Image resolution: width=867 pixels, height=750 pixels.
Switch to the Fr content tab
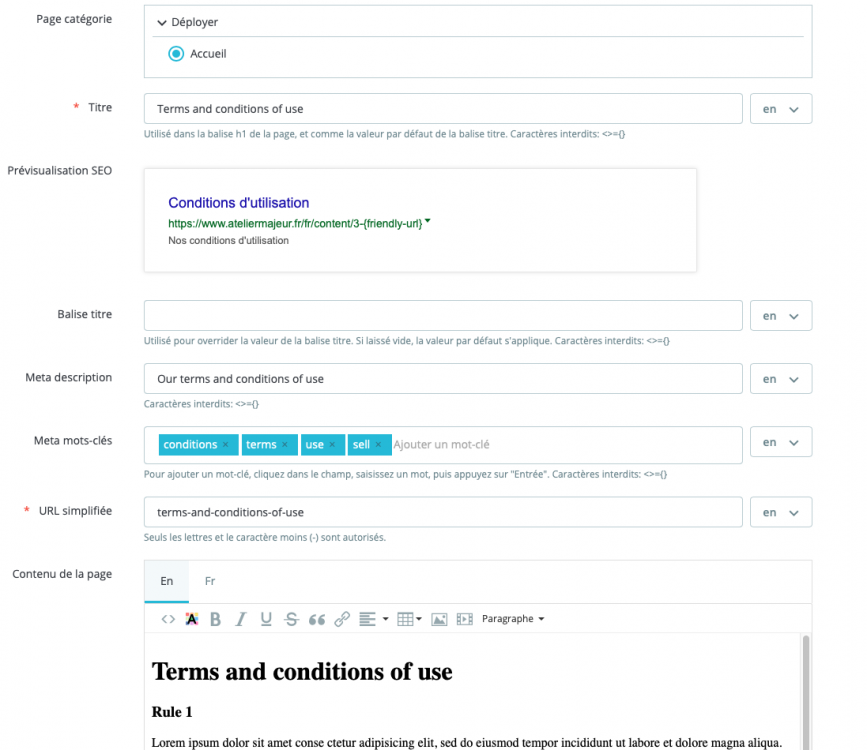tap(210, 581)
